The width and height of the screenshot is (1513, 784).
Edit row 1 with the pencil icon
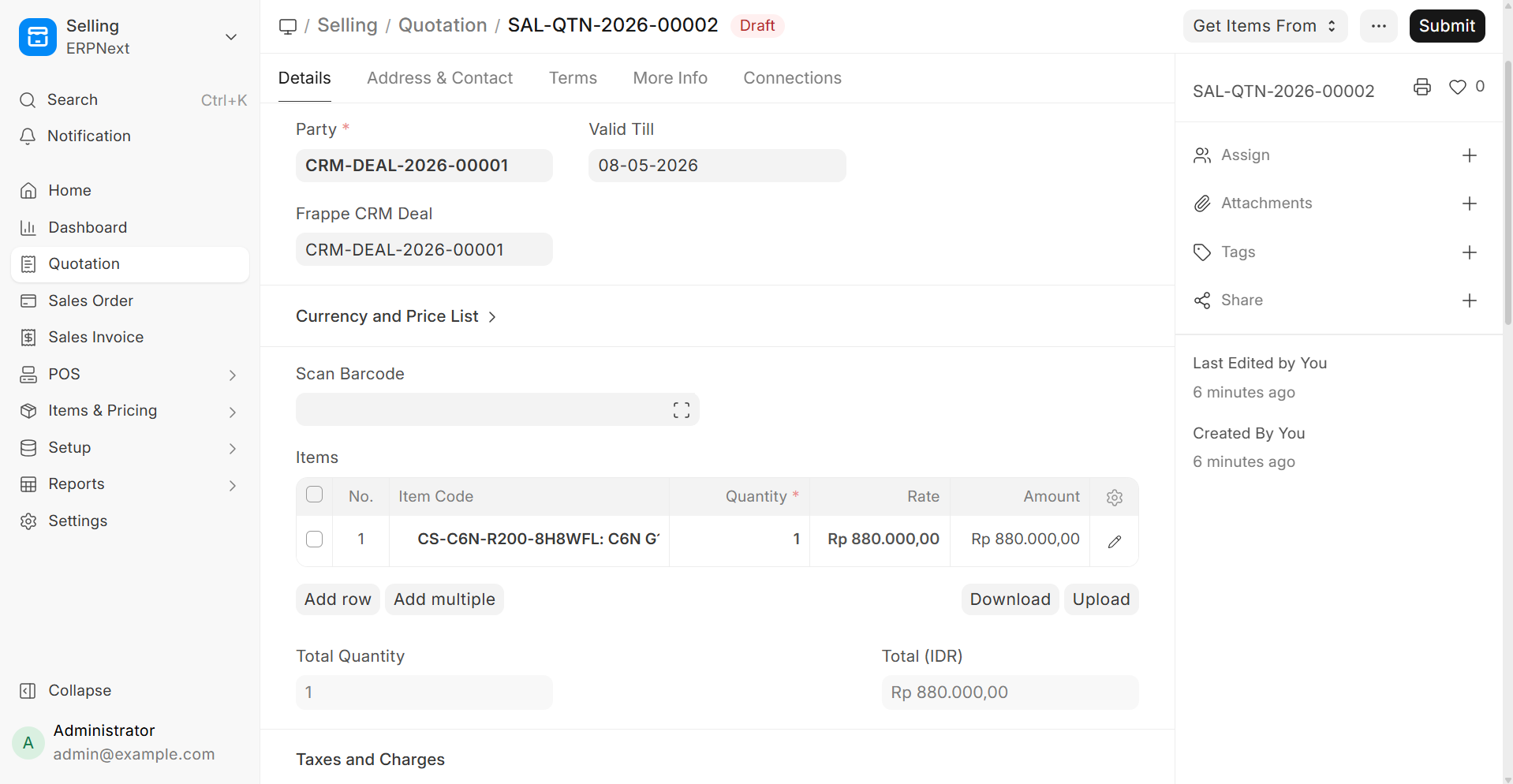click(x=1114, y=542)
